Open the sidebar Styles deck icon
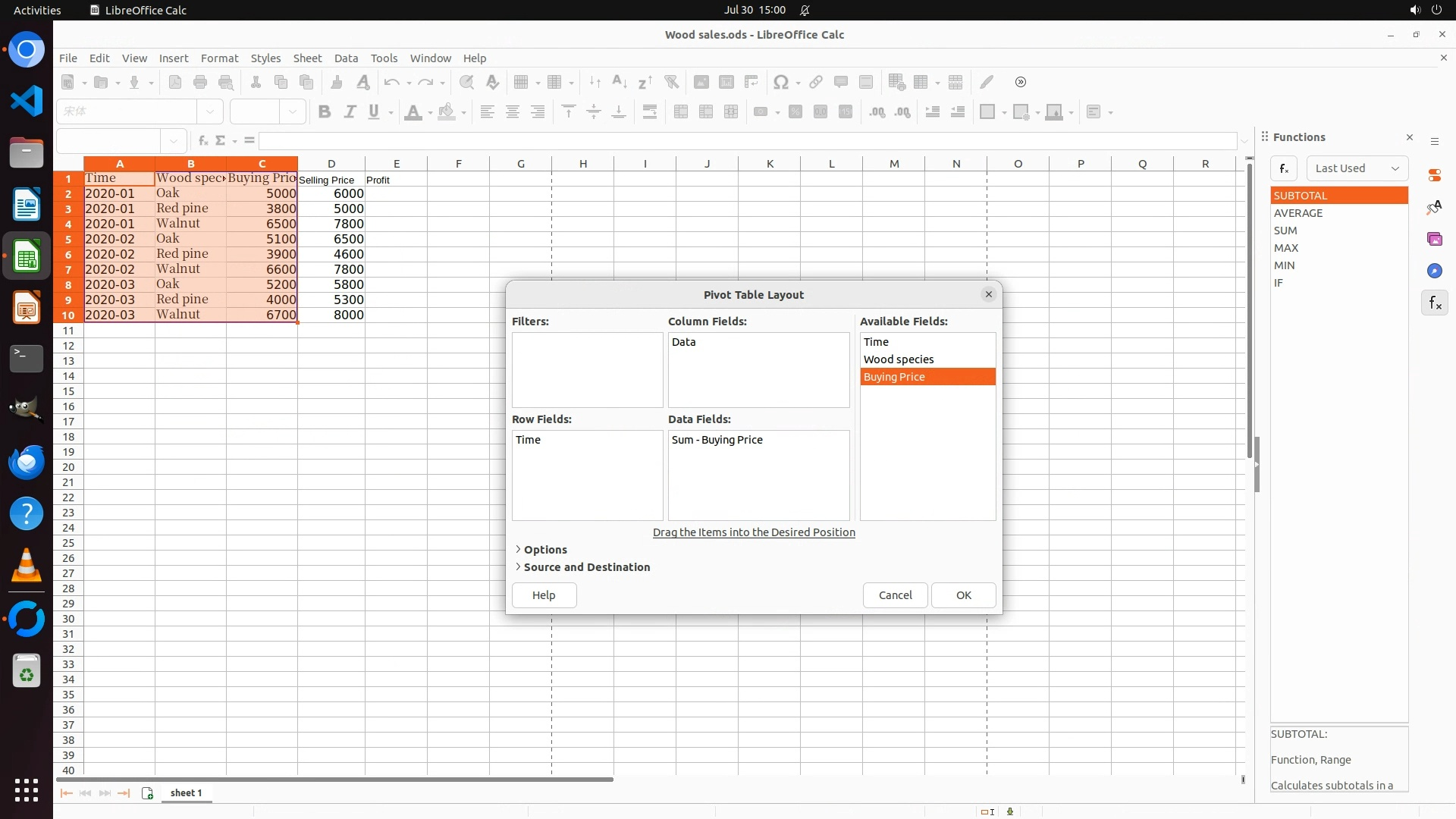 pyautogui.click(x=1434, y=207)
